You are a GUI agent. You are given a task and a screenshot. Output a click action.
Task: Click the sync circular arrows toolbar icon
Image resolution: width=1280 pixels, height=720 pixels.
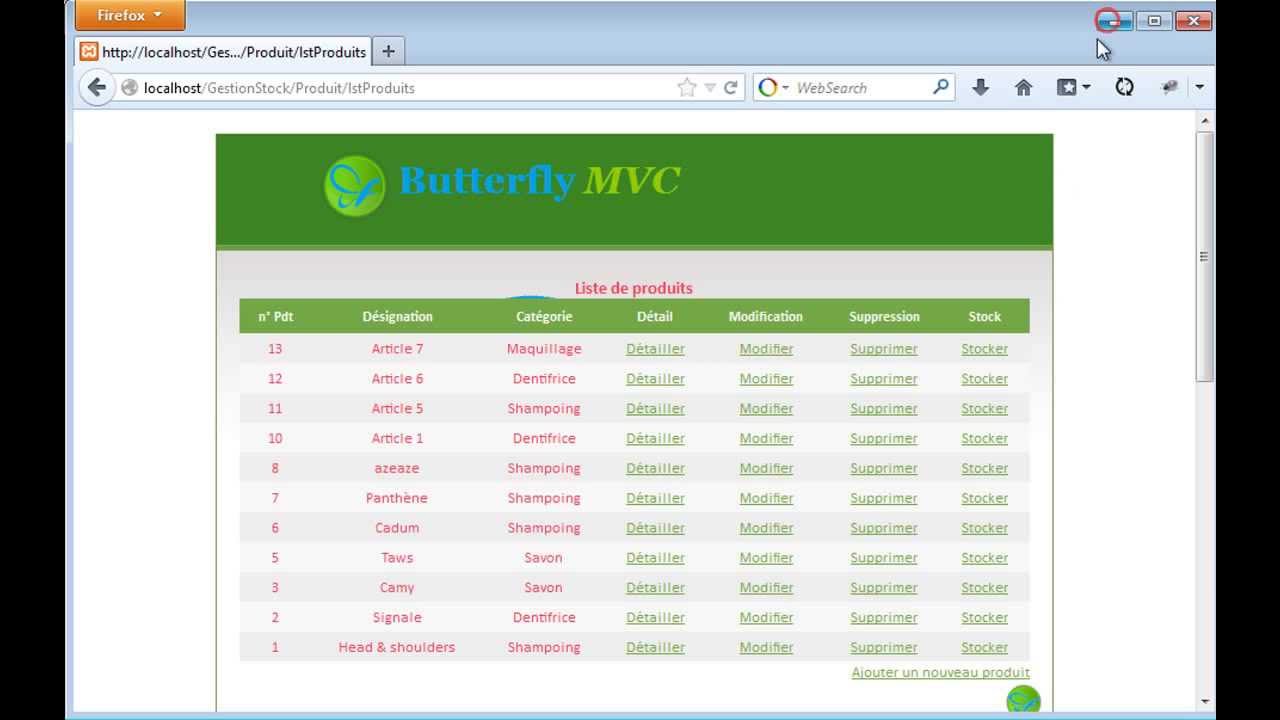1125,88
